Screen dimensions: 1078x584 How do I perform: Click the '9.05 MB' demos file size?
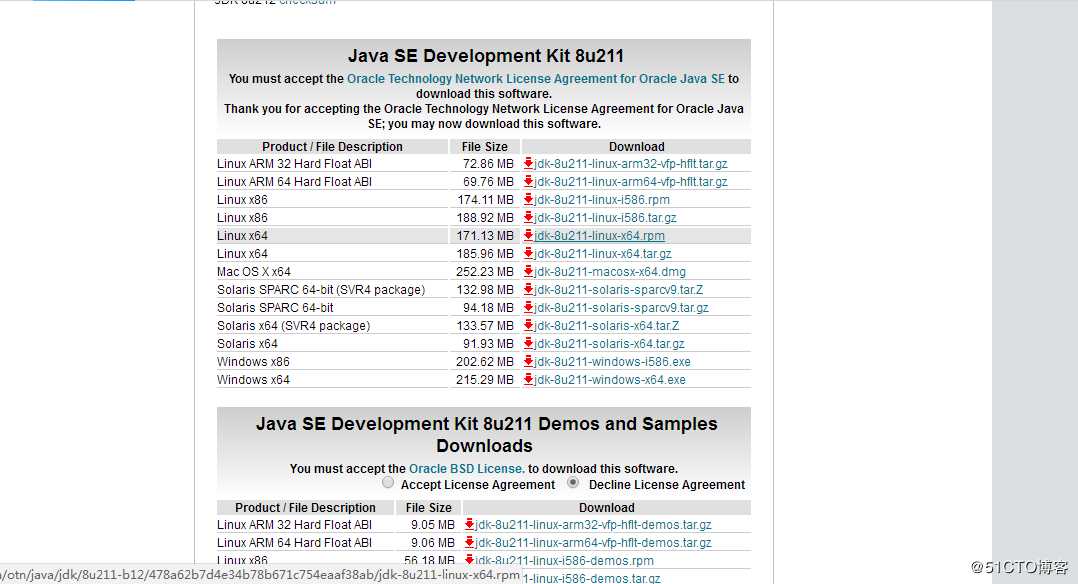(432, 524)
